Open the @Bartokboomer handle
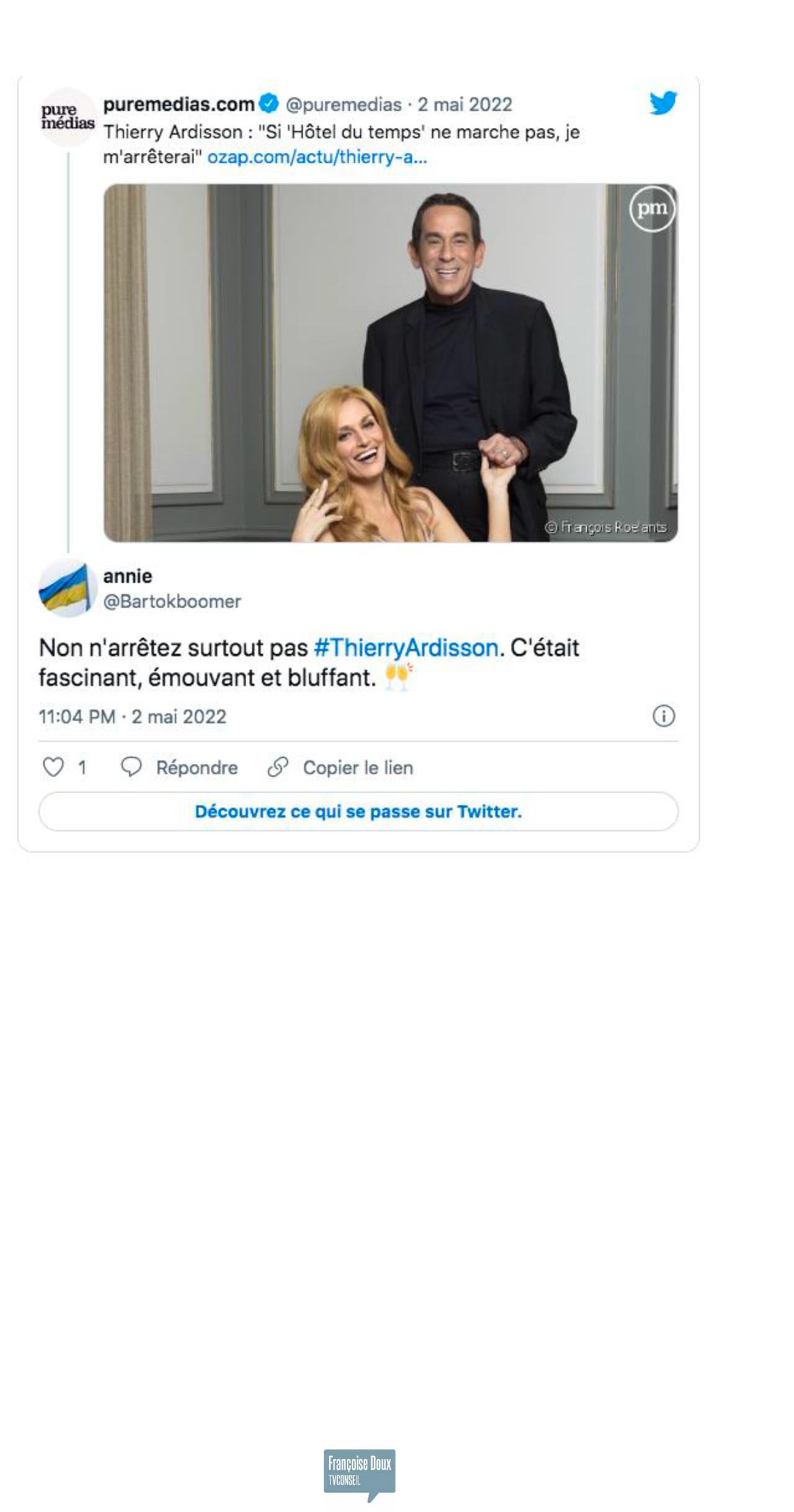This screenshot has width=794, height=1512. (172, 601)
